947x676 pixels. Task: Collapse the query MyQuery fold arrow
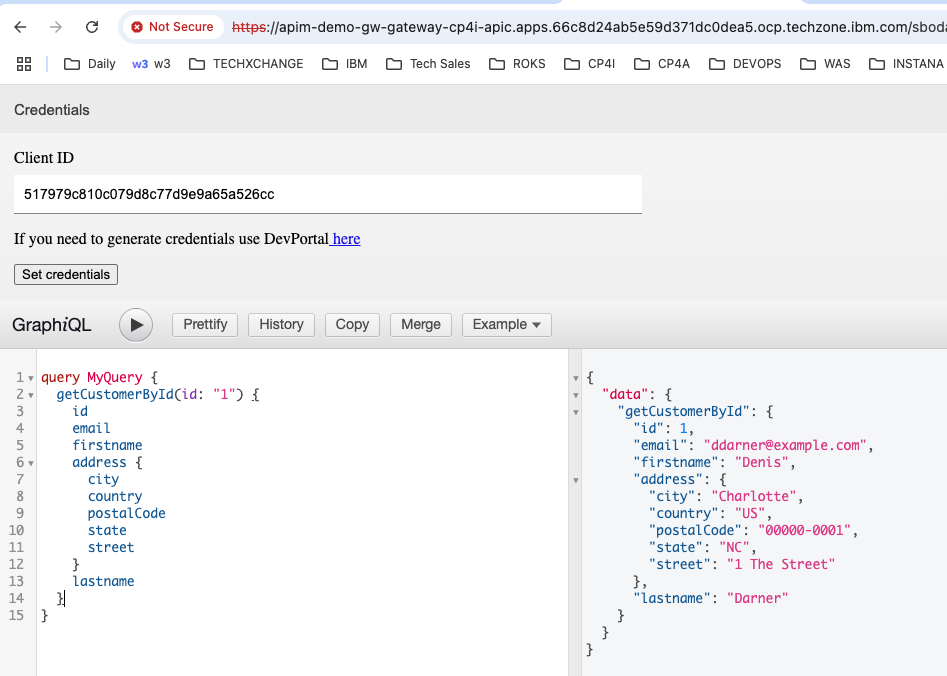coord(31,378)
